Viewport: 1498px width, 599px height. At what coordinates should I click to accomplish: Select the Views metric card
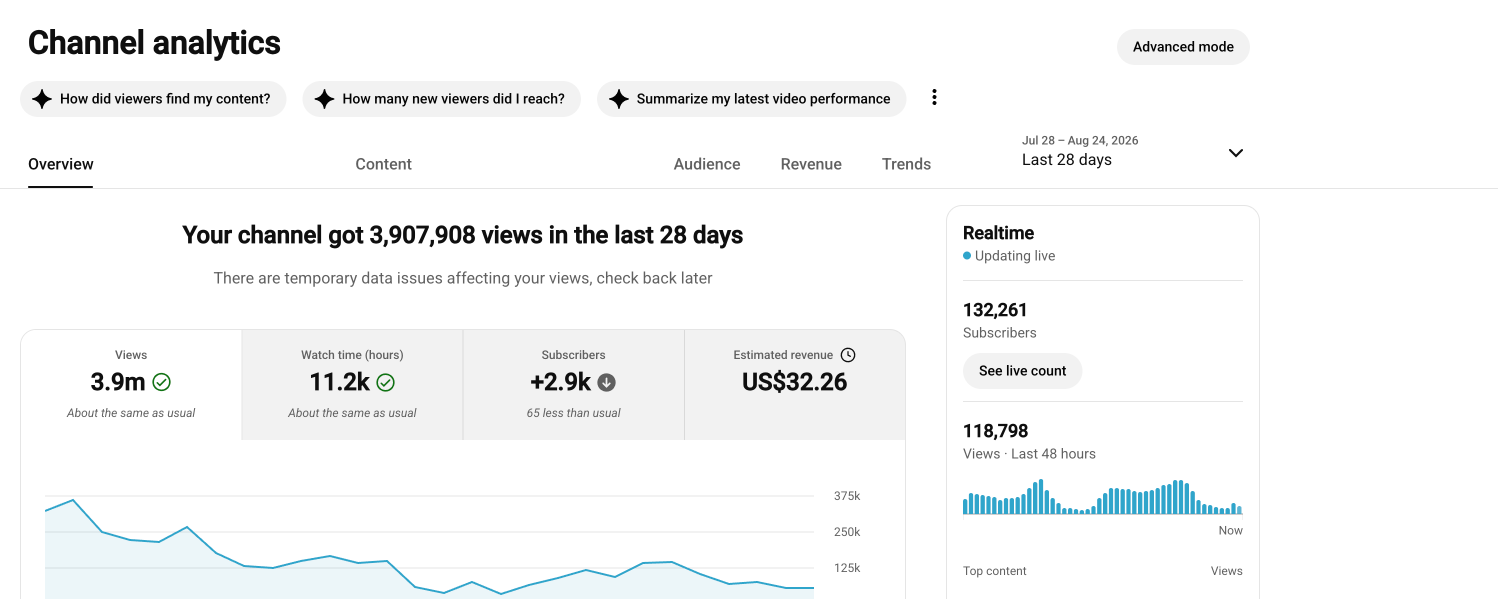pyautogui.click(x=131, y=385)
